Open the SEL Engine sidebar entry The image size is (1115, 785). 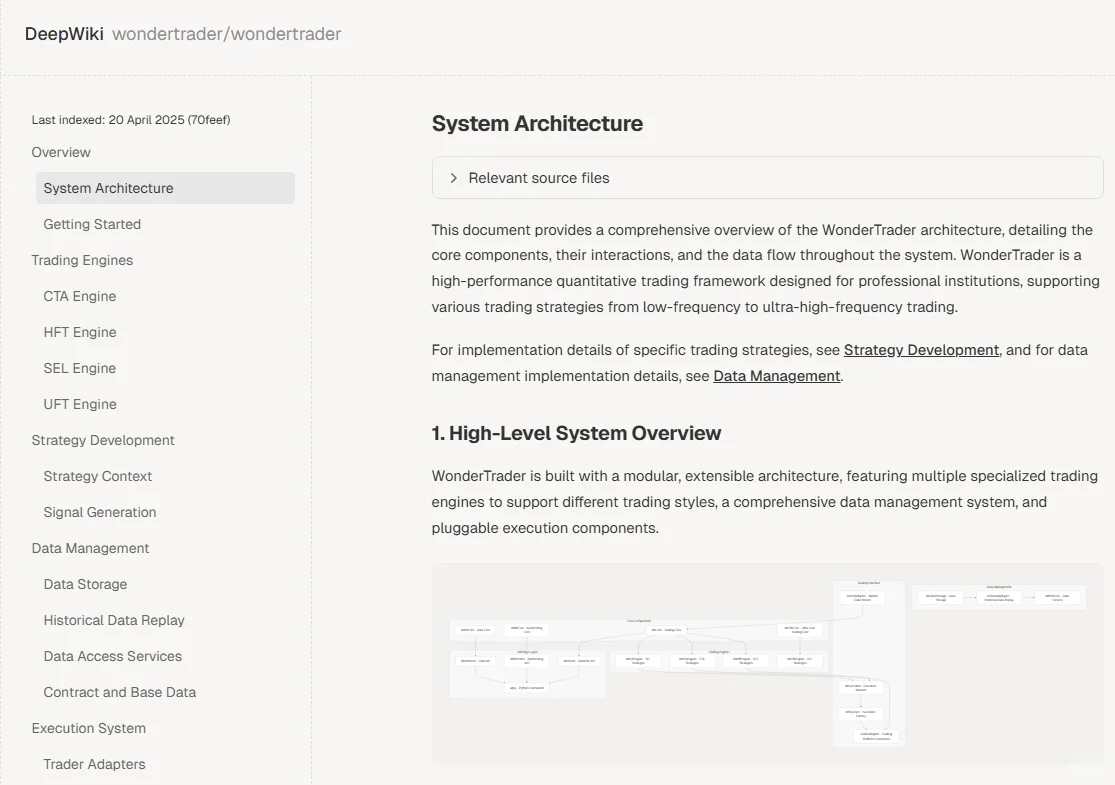coord(80,368)
